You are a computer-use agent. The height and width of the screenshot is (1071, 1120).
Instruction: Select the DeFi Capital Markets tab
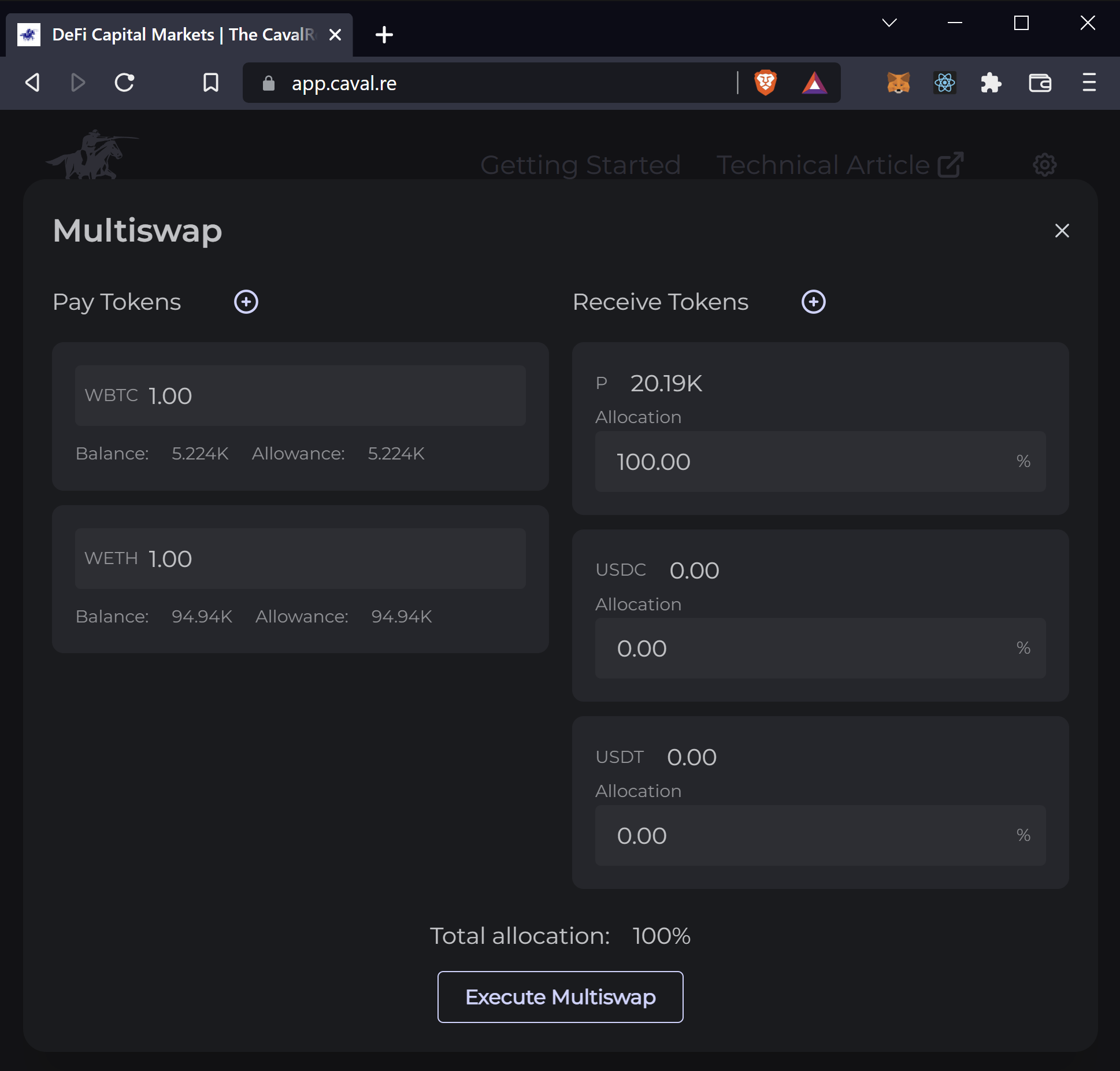coord(179,35)
